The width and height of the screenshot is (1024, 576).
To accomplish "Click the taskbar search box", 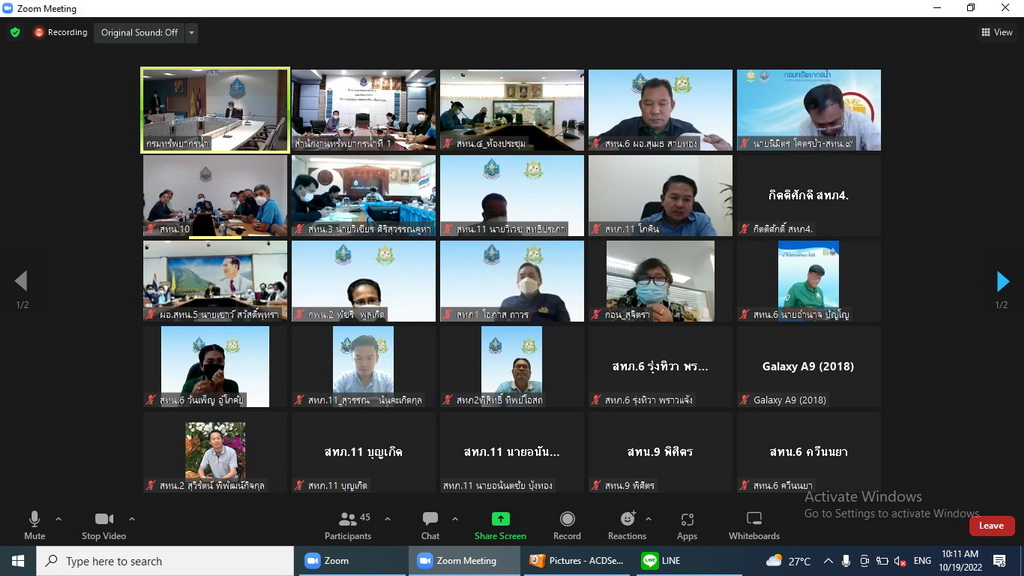I will pos(165,561).
